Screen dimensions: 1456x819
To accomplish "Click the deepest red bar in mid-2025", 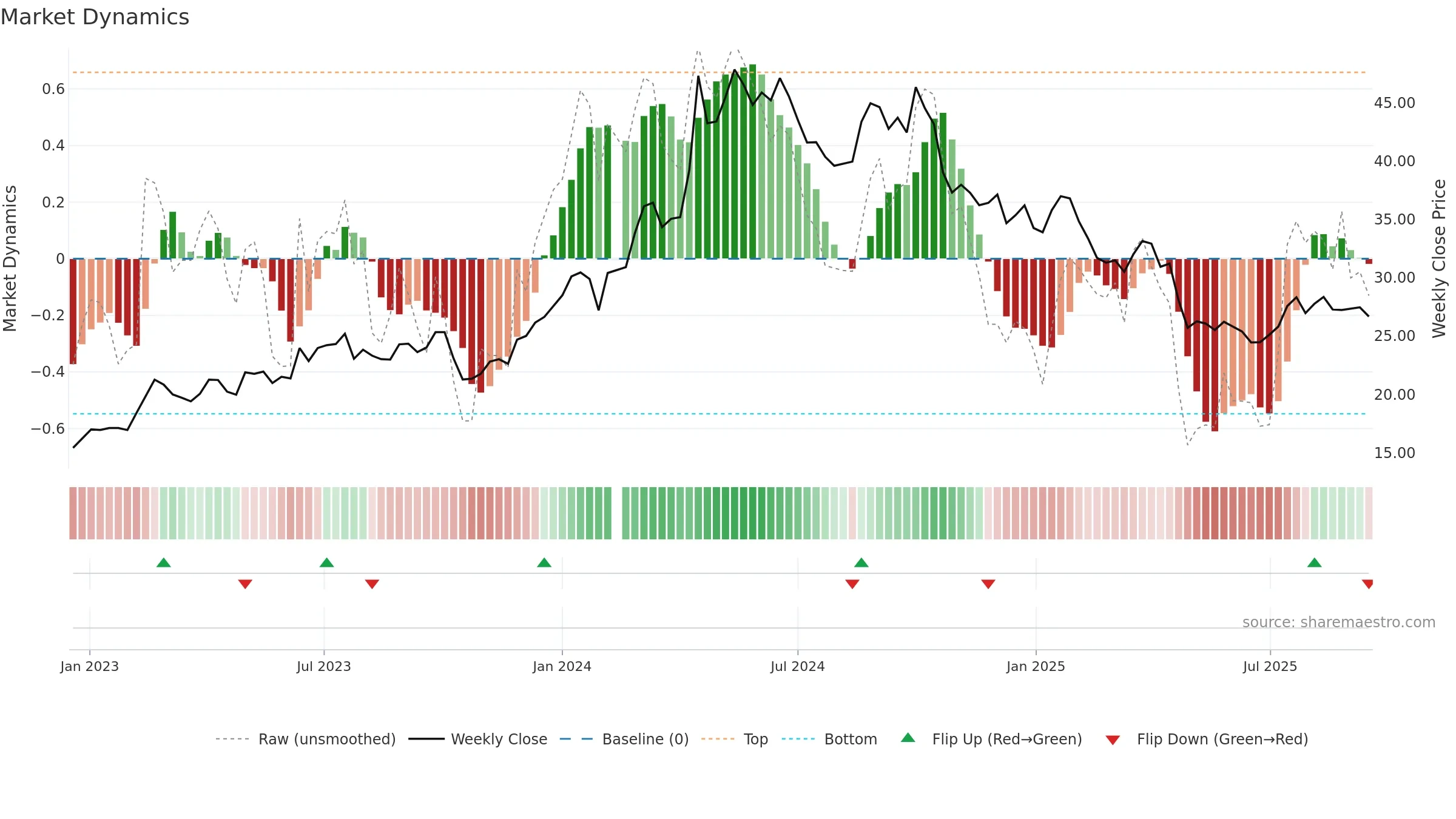I will coord(1215,345).
